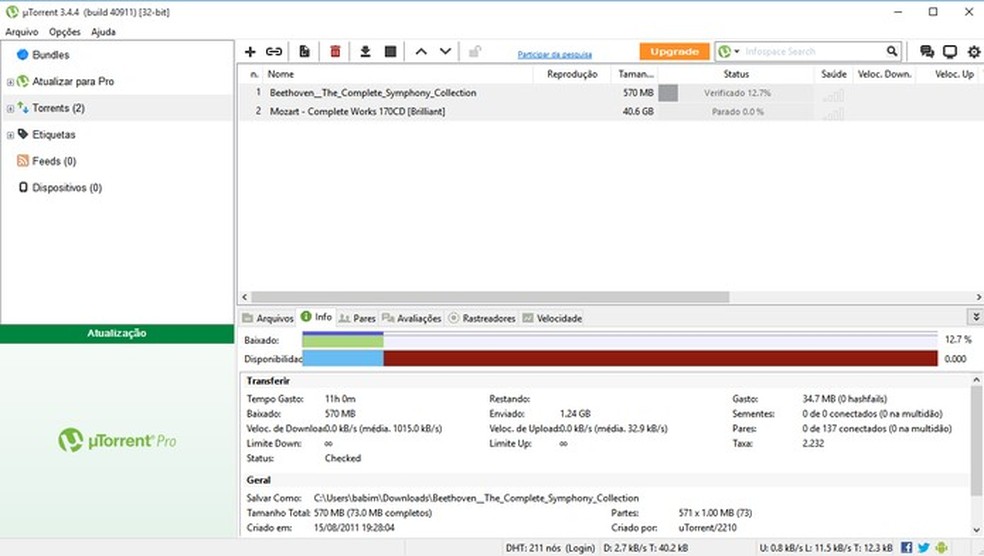Click the Create New Torrent file icon
984x556 pixels.
click(304, 51)
